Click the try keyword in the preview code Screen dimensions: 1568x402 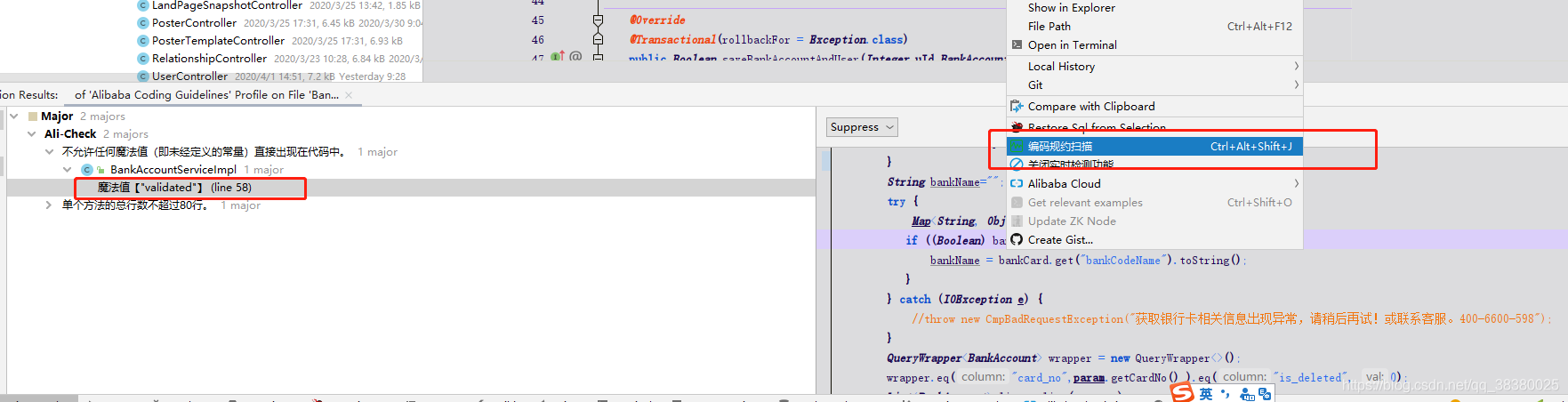click(x=897, y=201)
